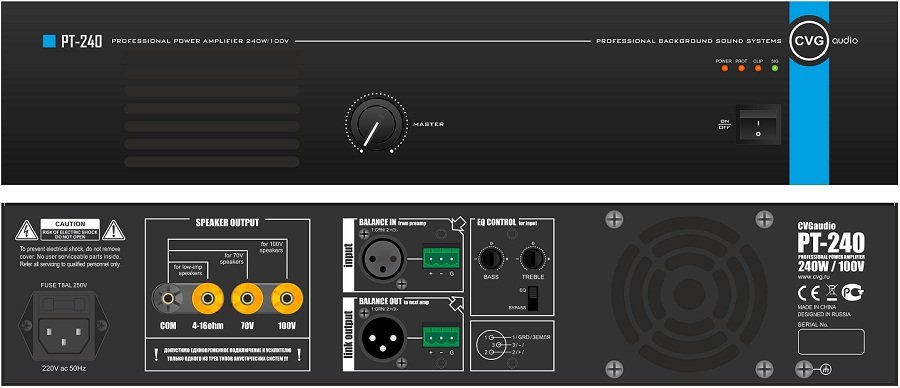Click the blank SERIAL No. field
Image resolution: width=900 pixels, height=388 pixels.
[x=831, y=343]
